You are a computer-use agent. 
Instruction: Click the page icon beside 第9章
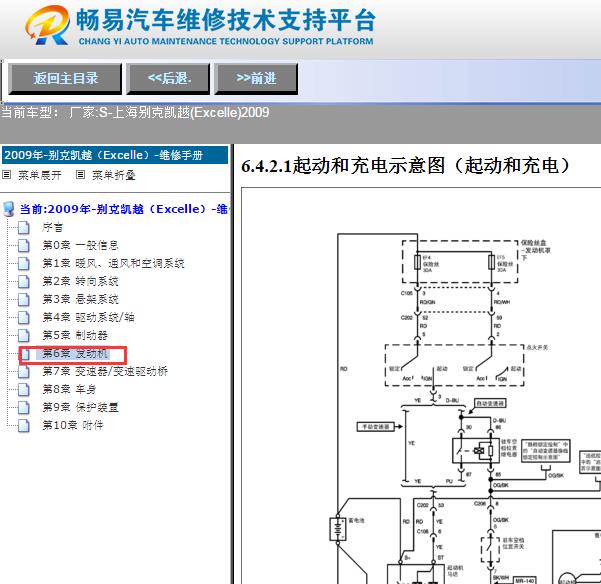(x=24, y=407)
